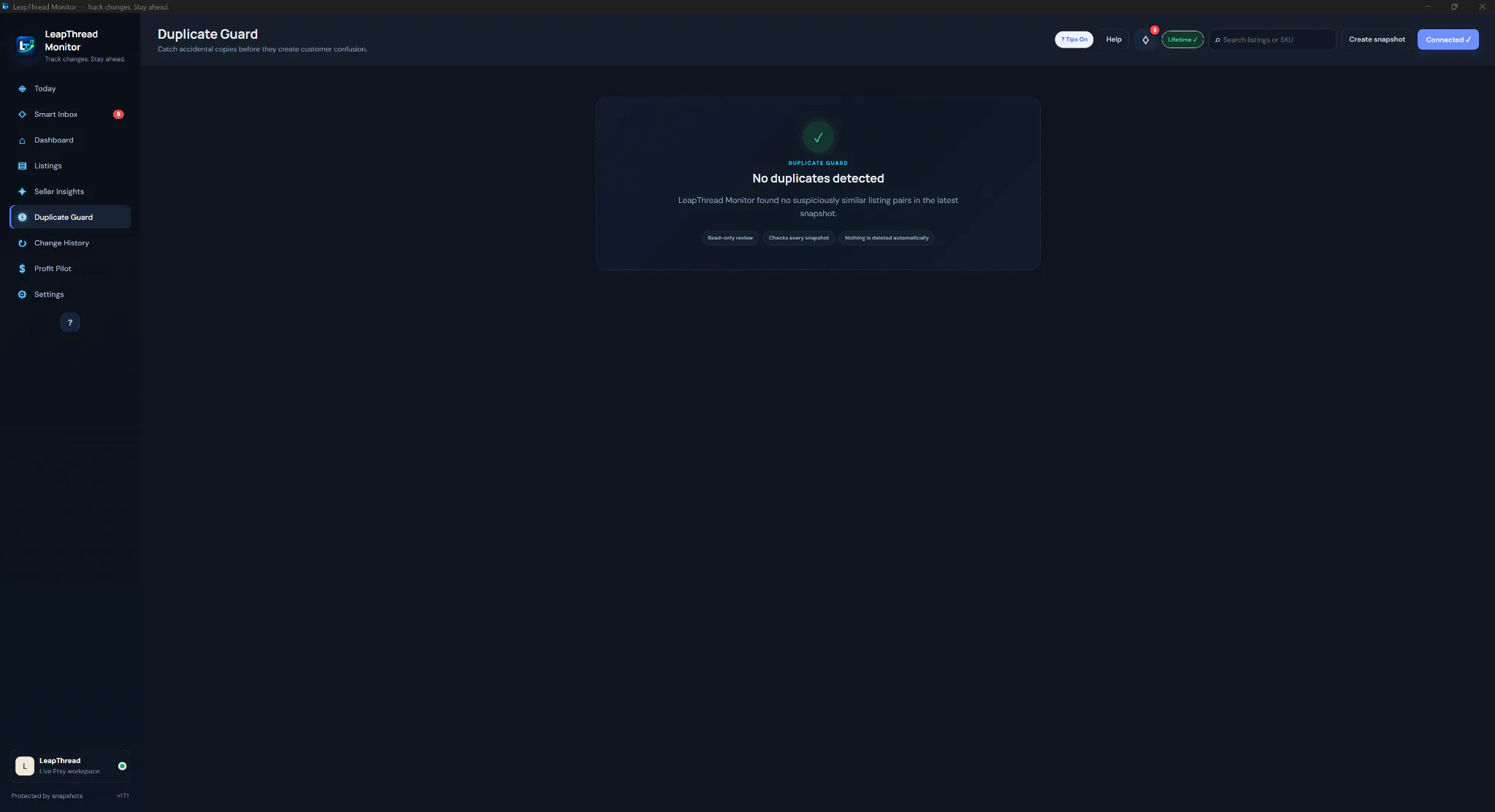The height and width of the screenshot is (812, 1495).
Task: Click the Duplicate Guard sidebar icon
Action: [x=22, y=218]
